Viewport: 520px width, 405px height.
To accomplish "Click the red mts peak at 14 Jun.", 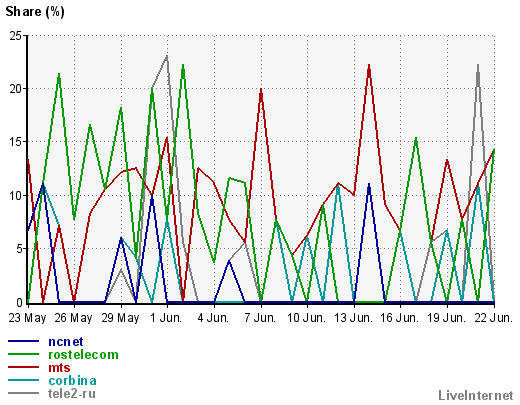I will 369,65.
